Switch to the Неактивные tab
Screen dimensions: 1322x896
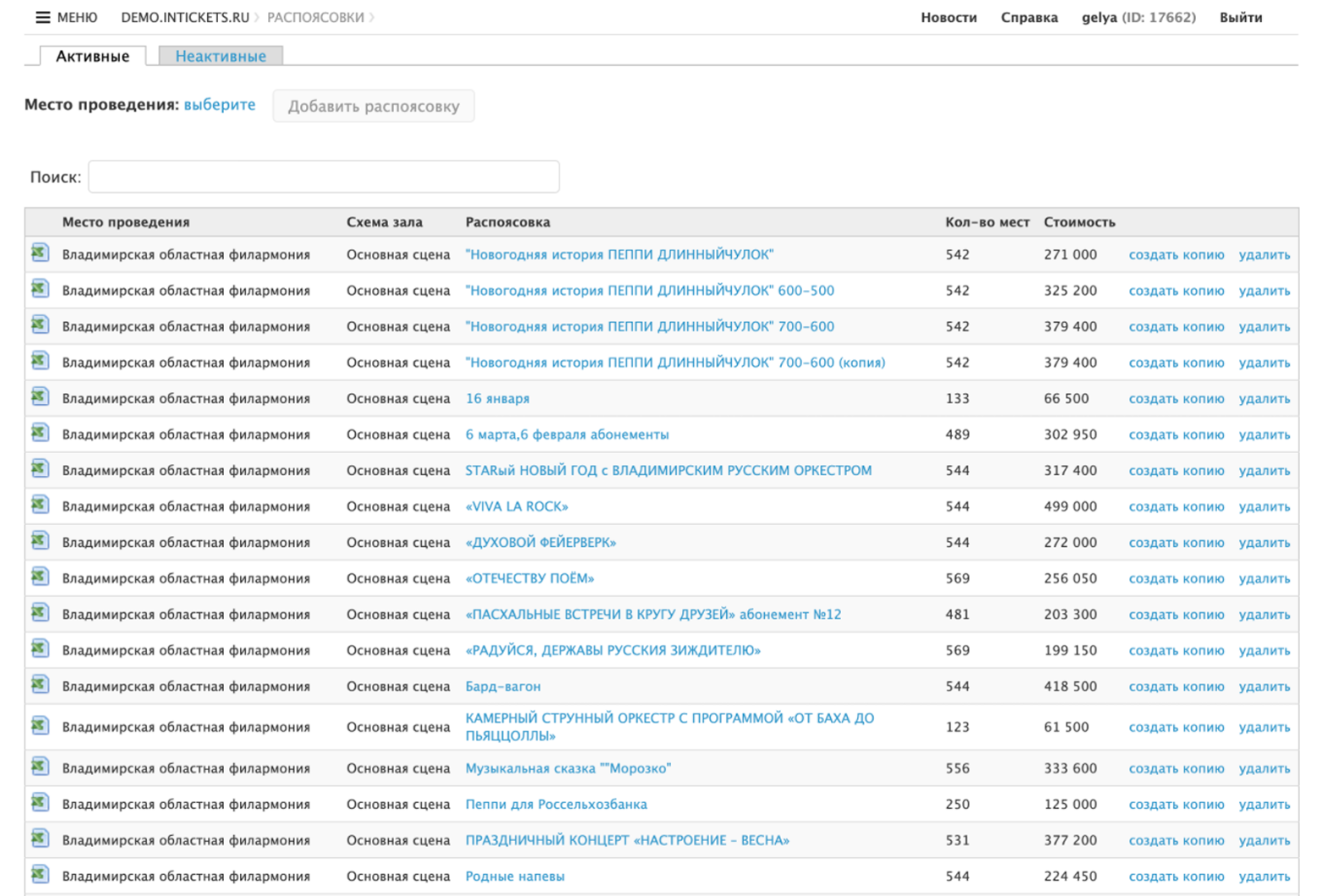221,56
